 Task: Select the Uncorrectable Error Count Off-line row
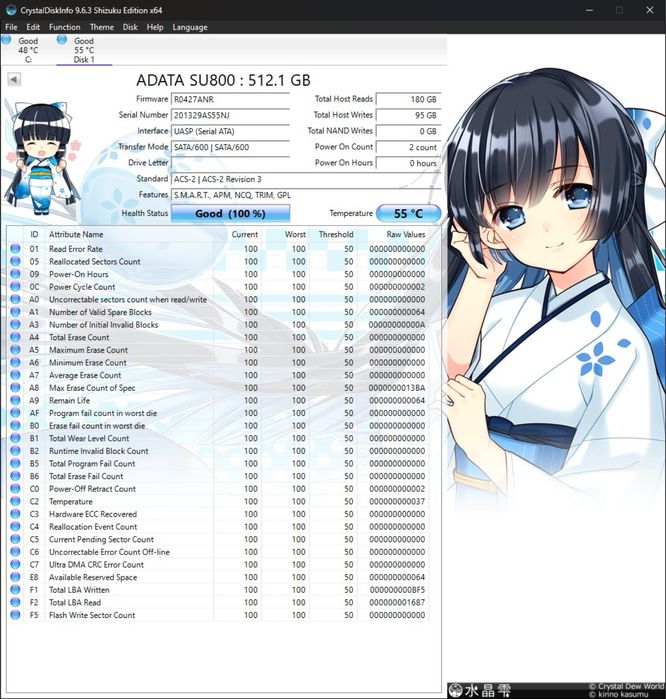coord(218,552)
